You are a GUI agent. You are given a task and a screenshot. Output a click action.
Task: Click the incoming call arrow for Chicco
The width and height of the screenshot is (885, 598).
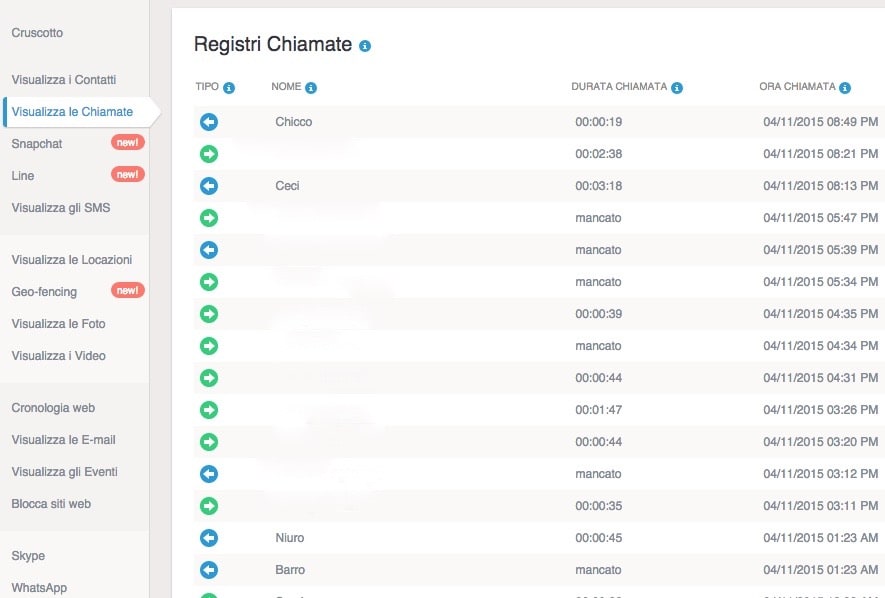[209, 122]
